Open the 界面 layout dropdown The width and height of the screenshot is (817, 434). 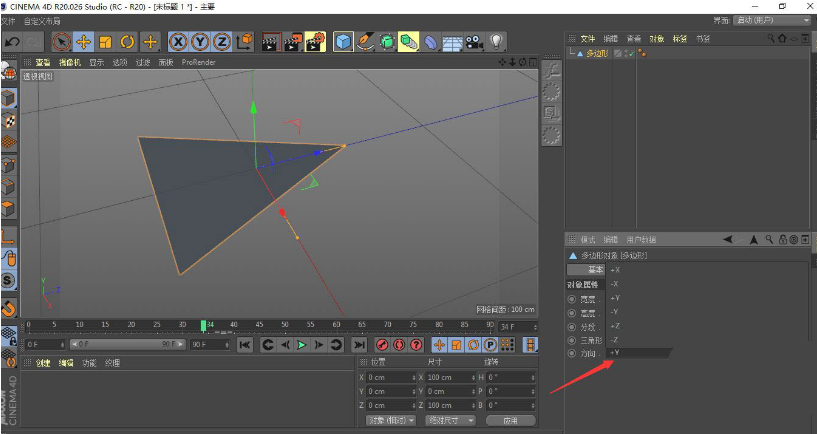(x=772, y=20)
